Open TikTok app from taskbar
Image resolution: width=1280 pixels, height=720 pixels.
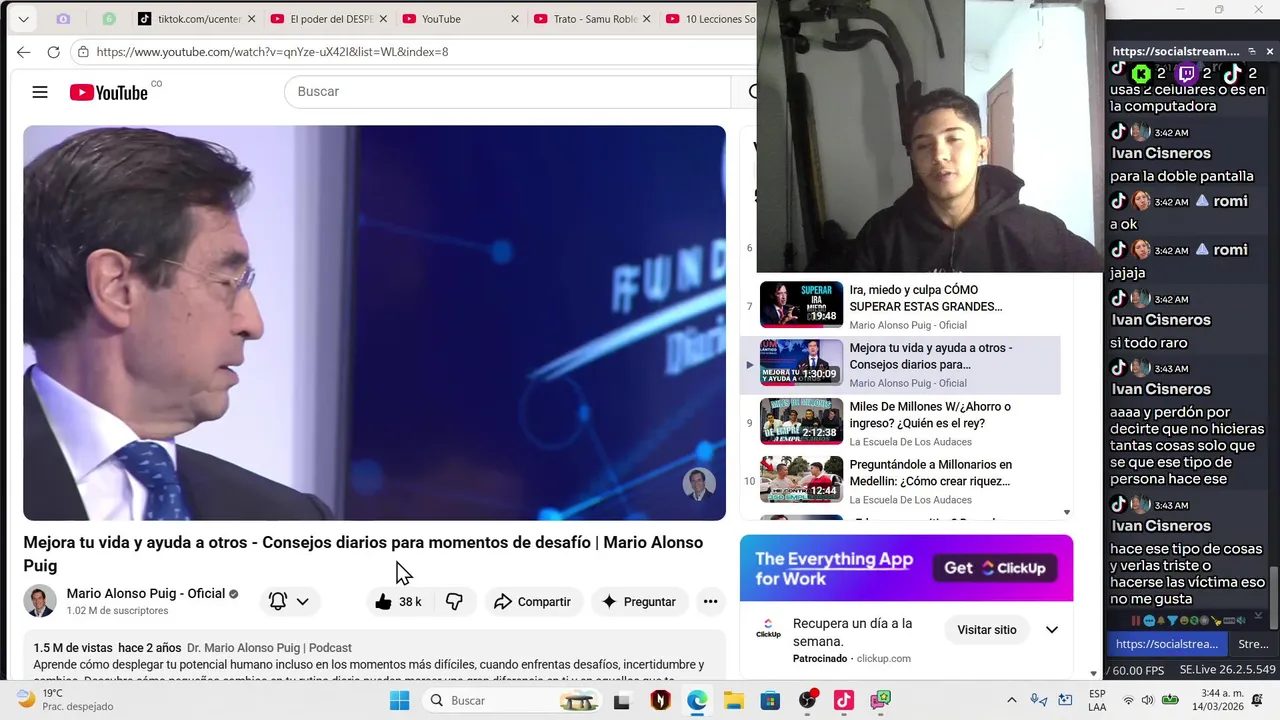coord(844,700)
